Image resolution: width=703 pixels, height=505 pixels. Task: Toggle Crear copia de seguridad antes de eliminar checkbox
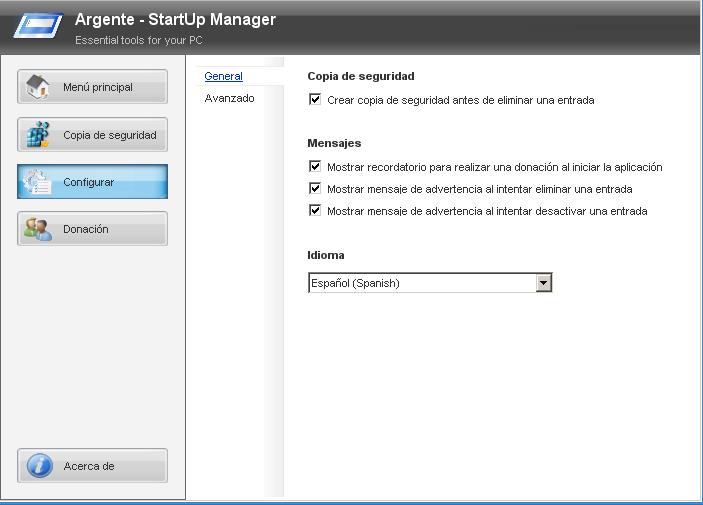click(x=315, y=99)
